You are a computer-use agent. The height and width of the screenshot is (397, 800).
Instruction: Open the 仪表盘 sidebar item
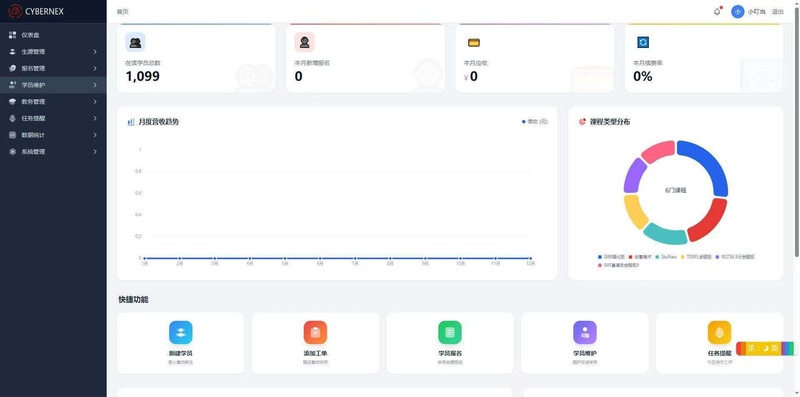point(53,35)
